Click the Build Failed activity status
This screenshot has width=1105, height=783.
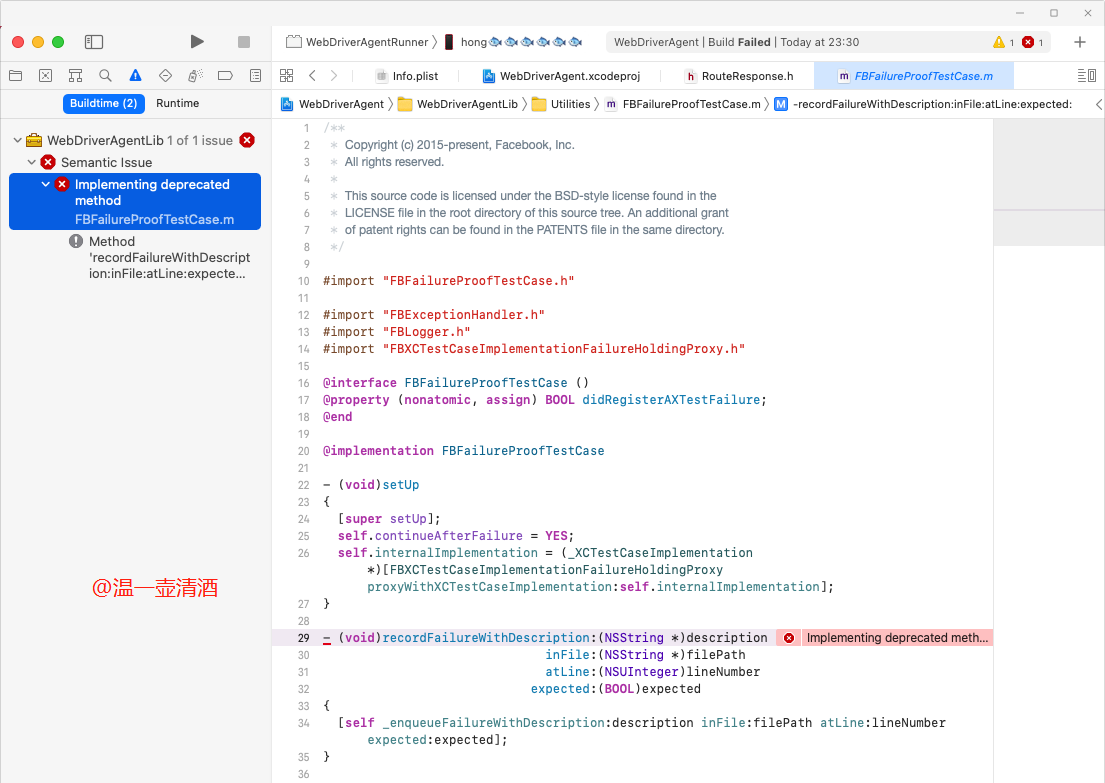[736, 42]
